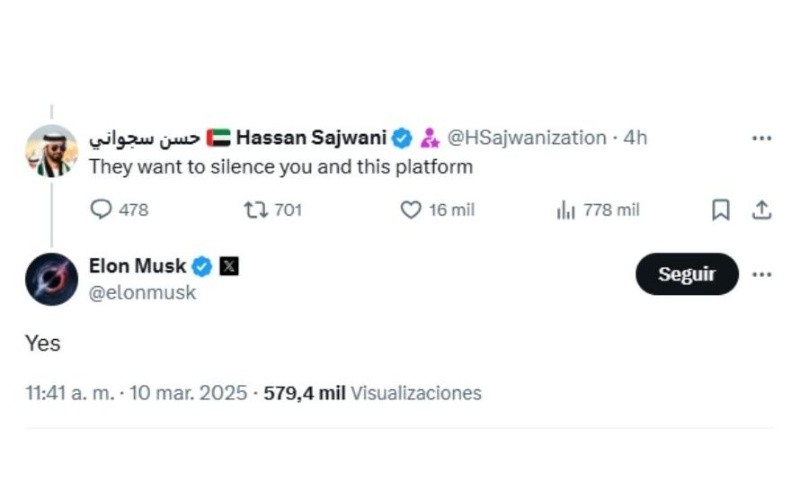
Task: Click the reply icon with 478 replies
Action: pos(101,210)
